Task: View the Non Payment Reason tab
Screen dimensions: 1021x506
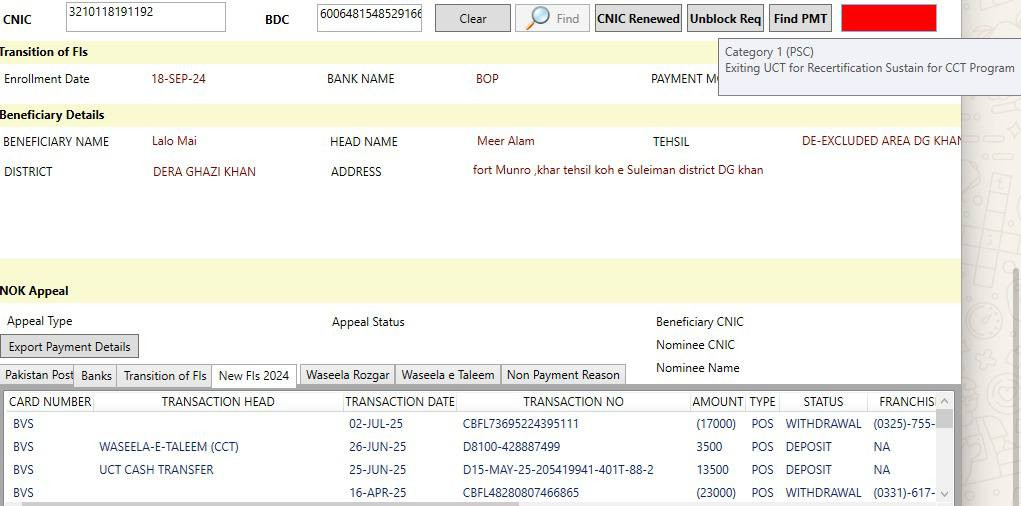Action: click(563, 375)
